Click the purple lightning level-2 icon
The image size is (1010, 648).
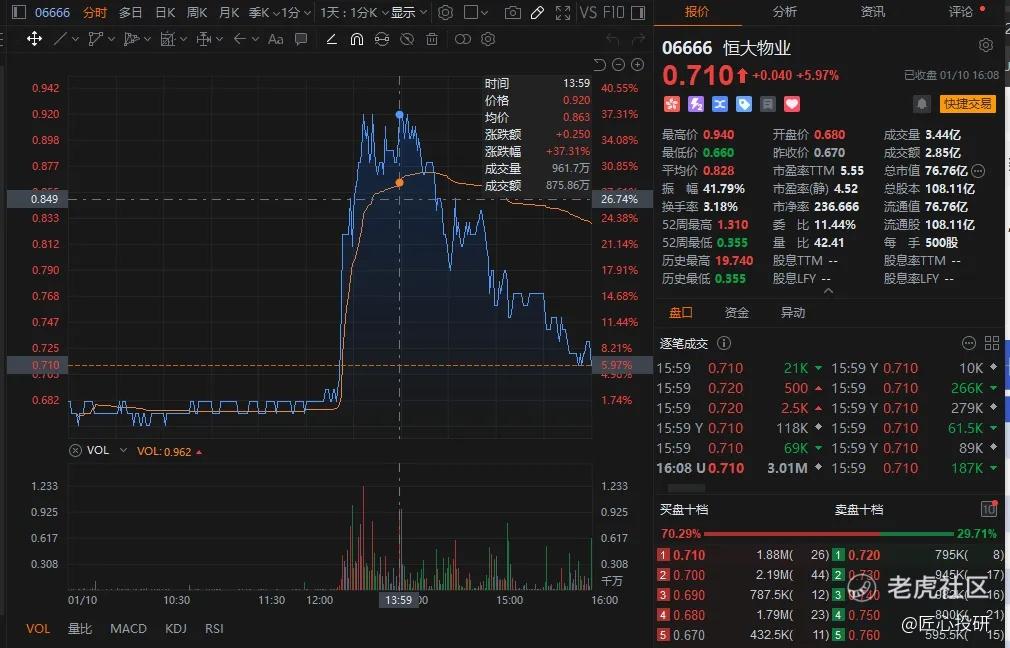[x=696, y=104]
